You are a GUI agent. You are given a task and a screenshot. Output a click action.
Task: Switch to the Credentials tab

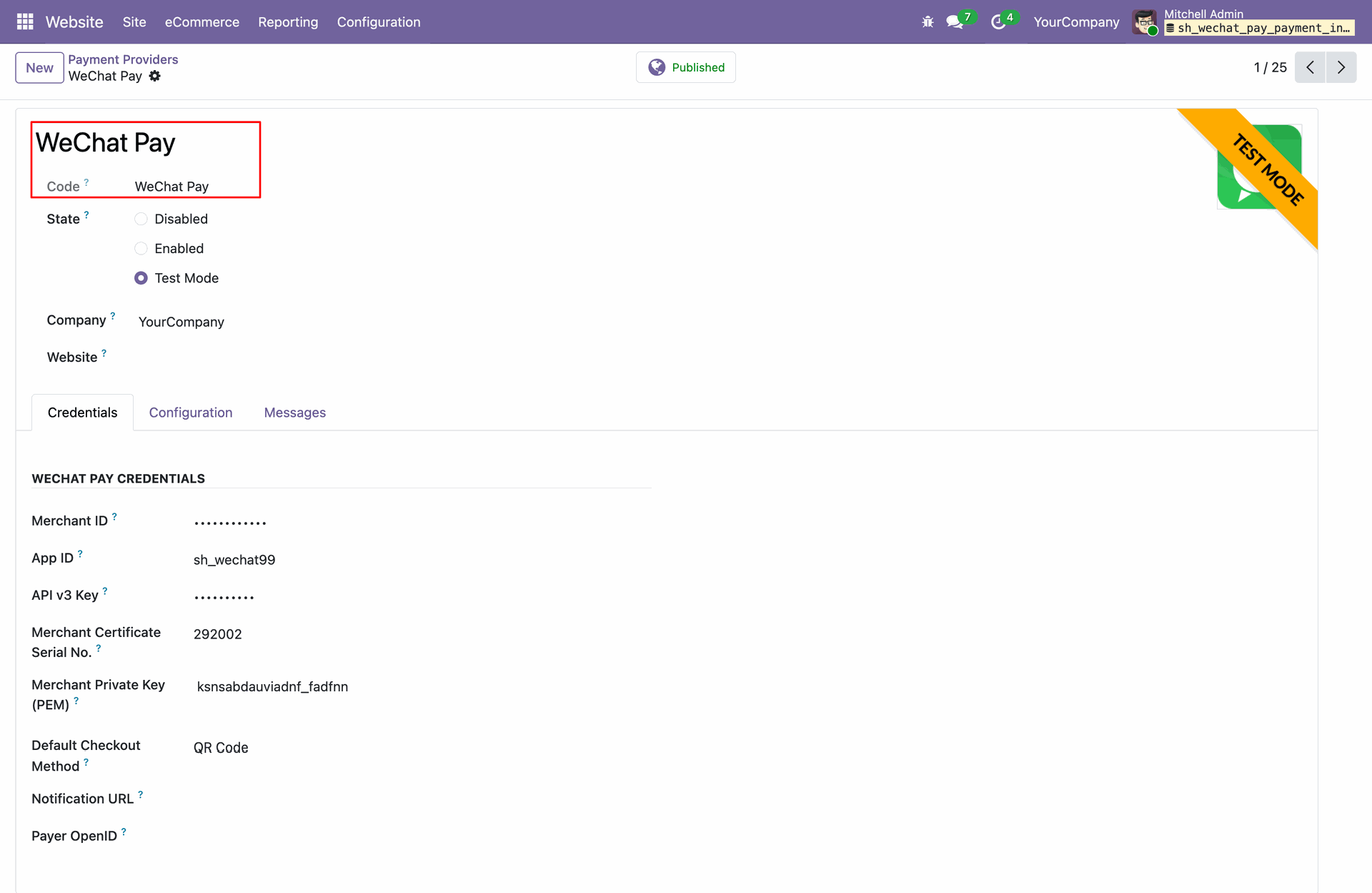point(83,413)
